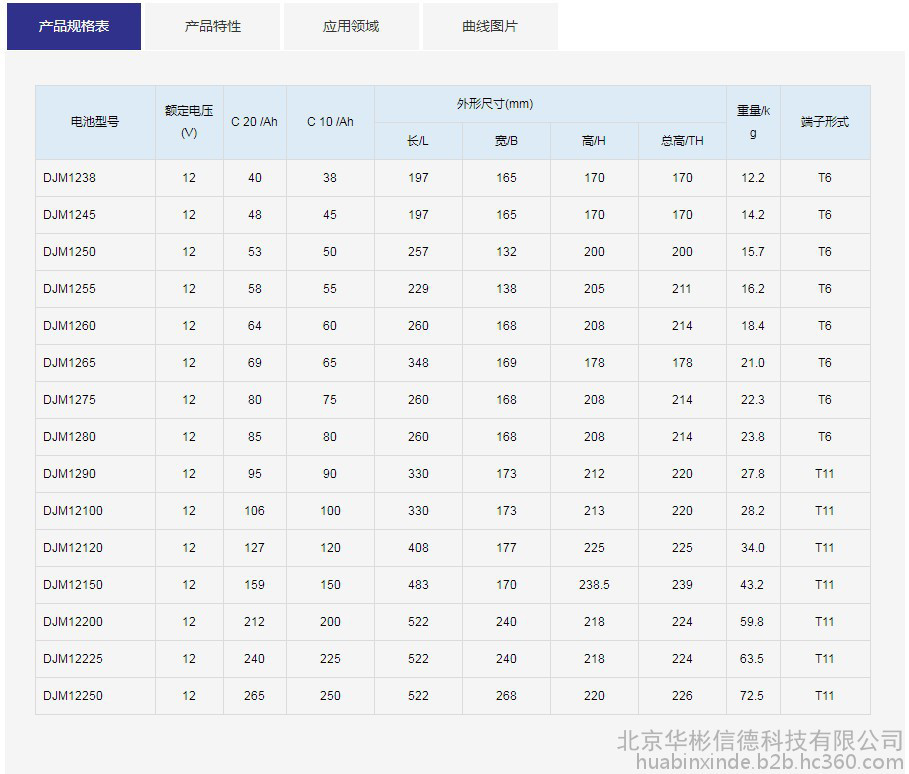This screenshot has width=909, height=774.
Task: Open the 曲线图片 tab
Action: pyautogui.click(x=490, y=26)
